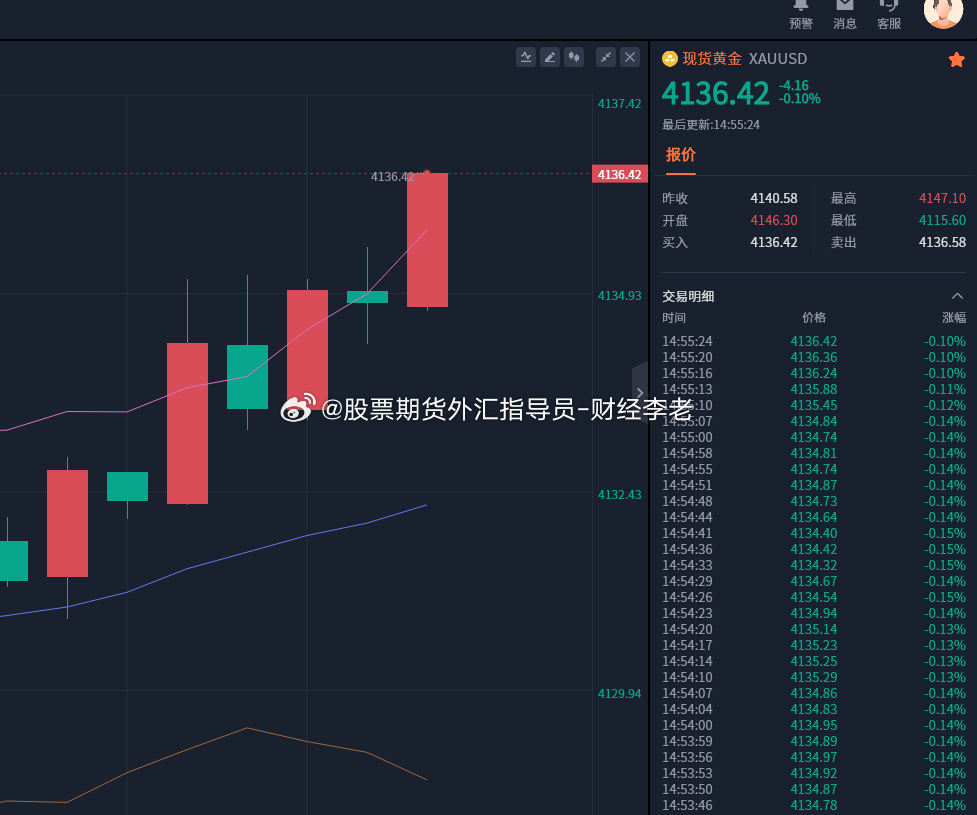Click the 昨收 value 4140.58

(x=774, y=198)
